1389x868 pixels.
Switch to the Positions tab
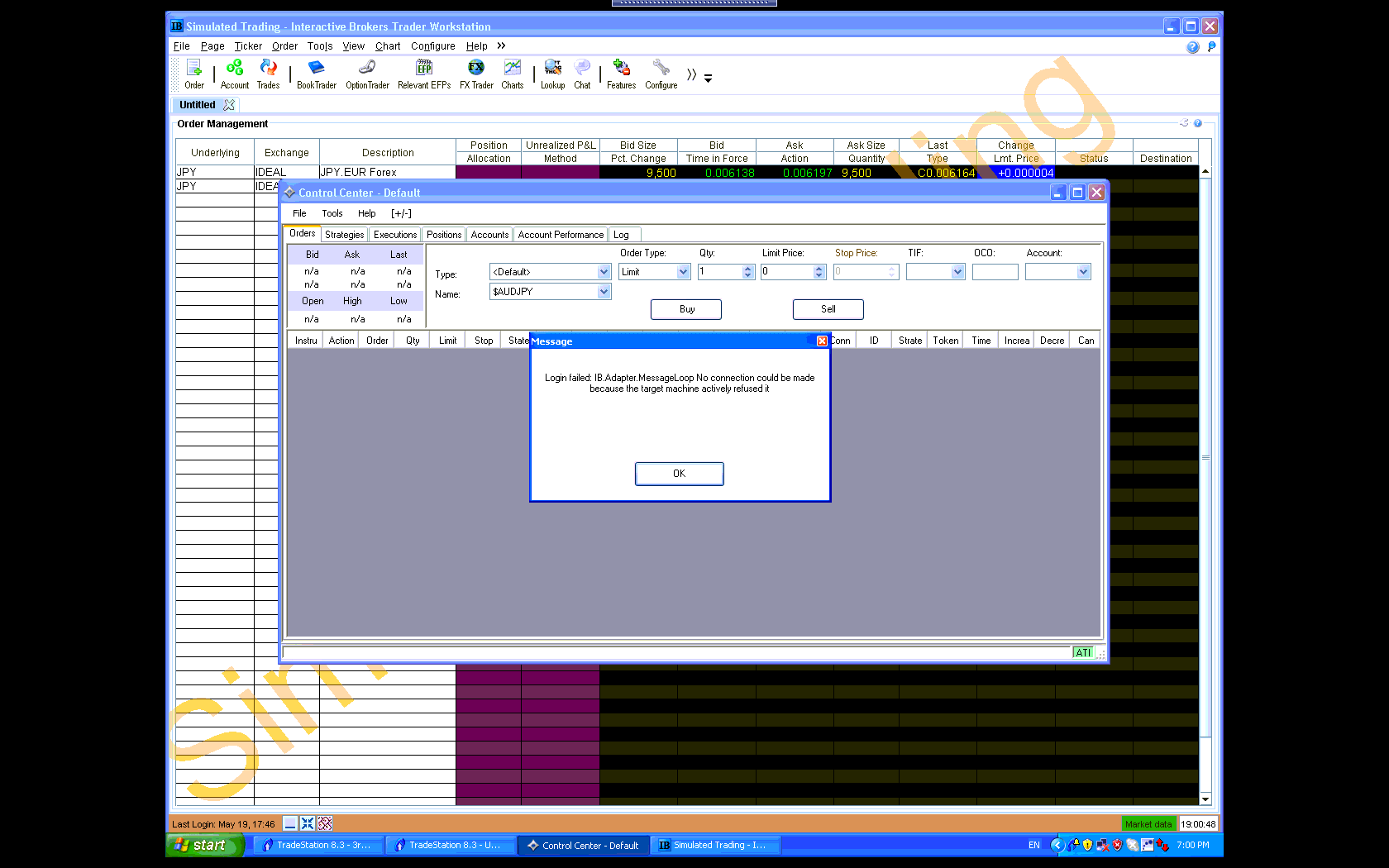[x=444, y=235]
